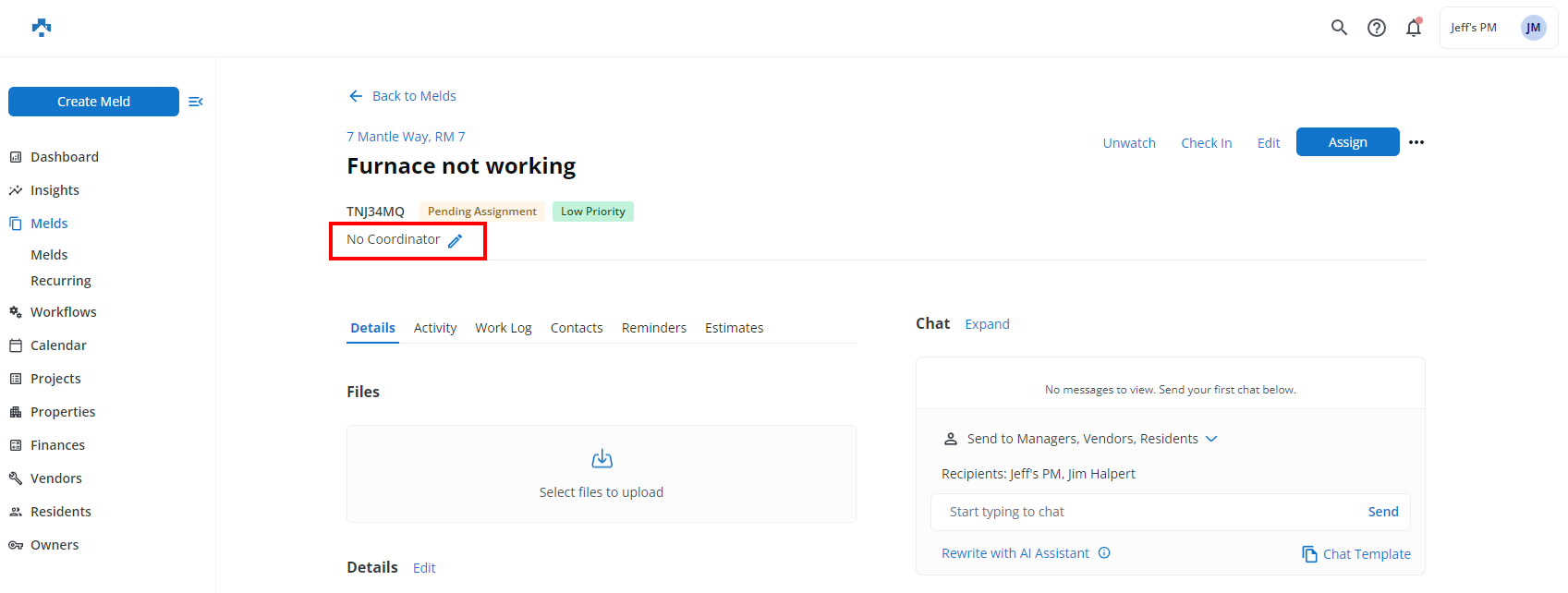The image size is (1568, 593).
Task: Open the Jeff's PM account menu
Action: [1498, 28]
